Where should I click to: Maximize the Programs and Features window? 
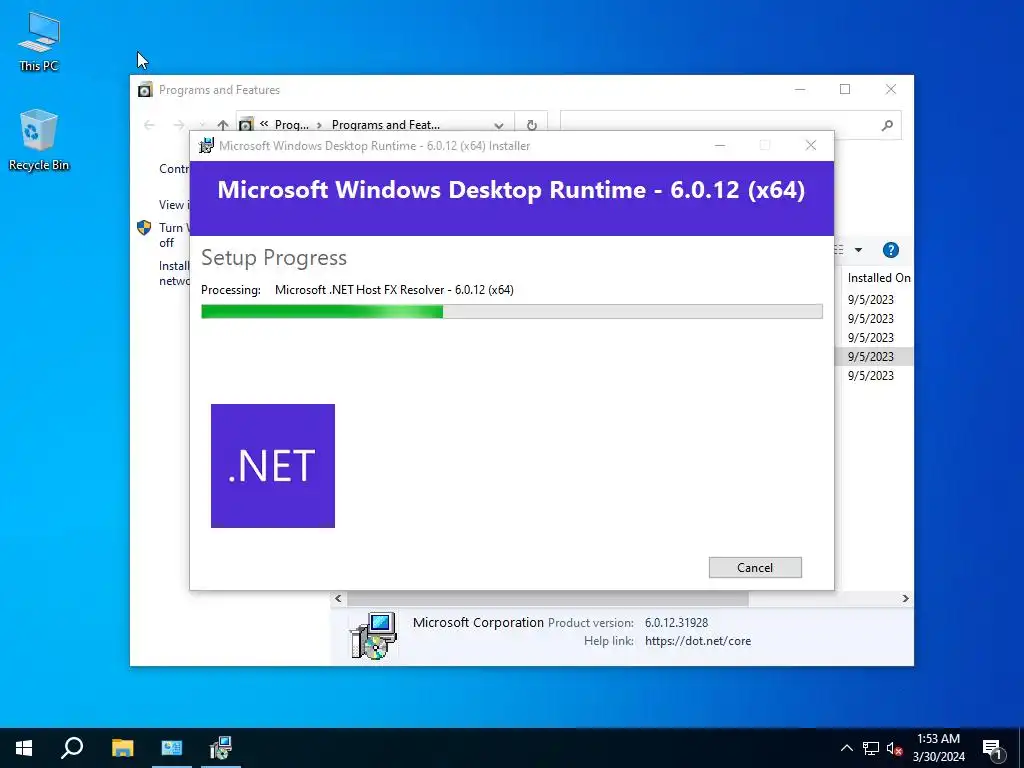click(x=845, y=89)
